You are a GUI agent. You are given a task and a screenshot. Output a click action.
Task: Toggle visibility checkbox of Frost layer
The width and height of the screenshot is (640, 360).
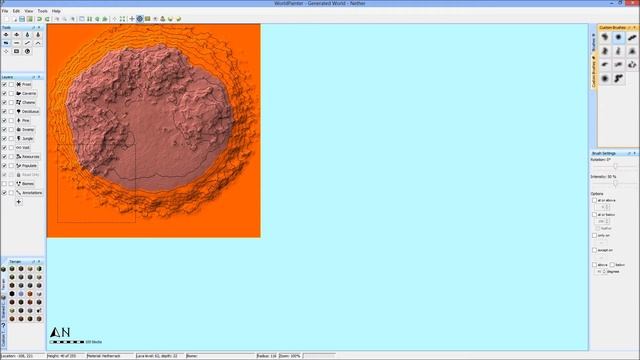point(4,84)
